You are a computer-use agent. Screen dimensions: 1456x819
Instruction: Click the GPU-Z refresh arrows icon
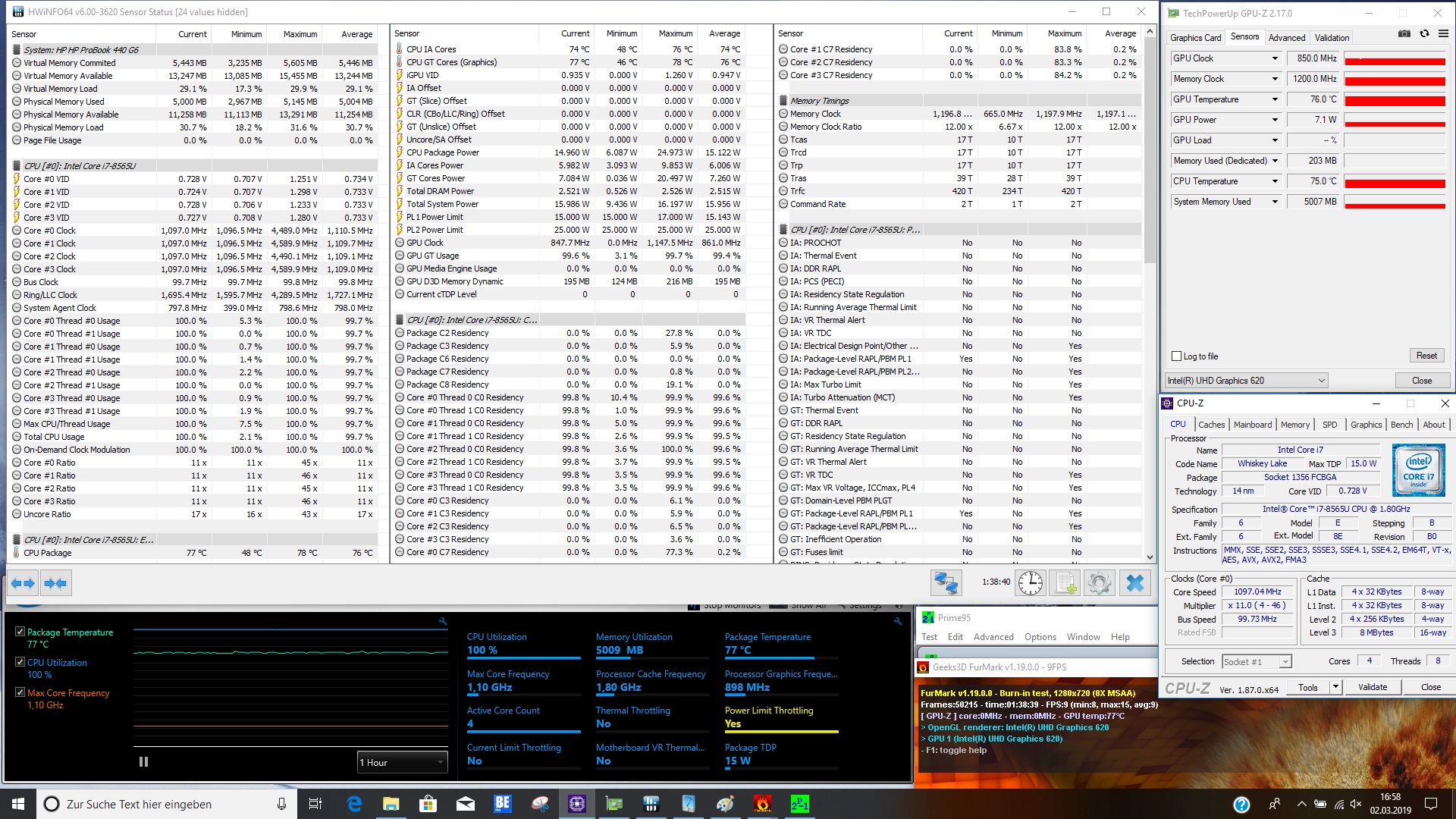1424,34
